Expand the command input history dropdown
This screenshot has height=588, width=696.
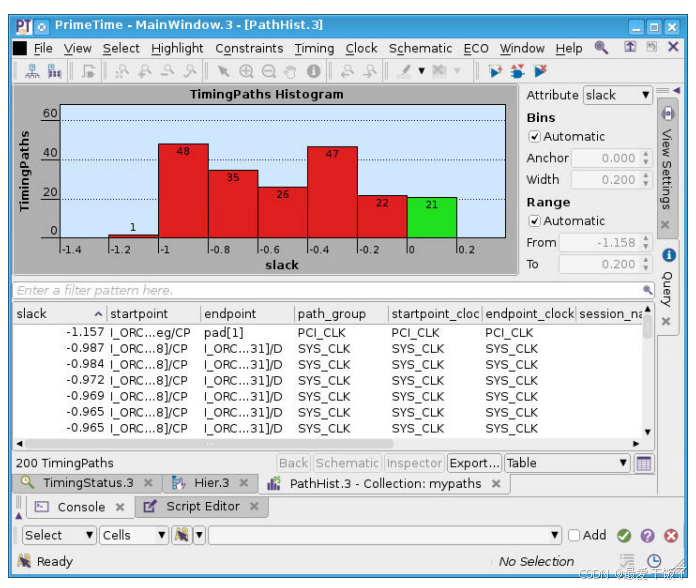coord(554,535)
